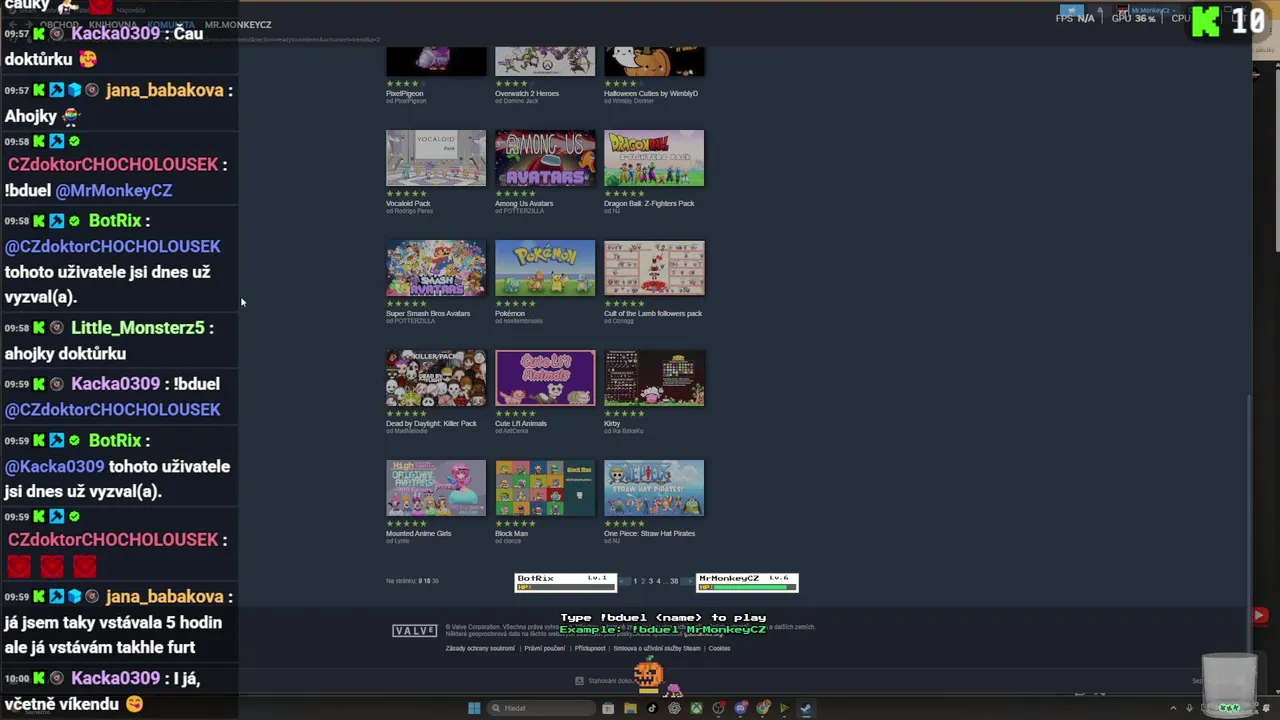Click the Valve logo in footer
The height and width of the screenshot is (720, 1280).
pos(414,631)
